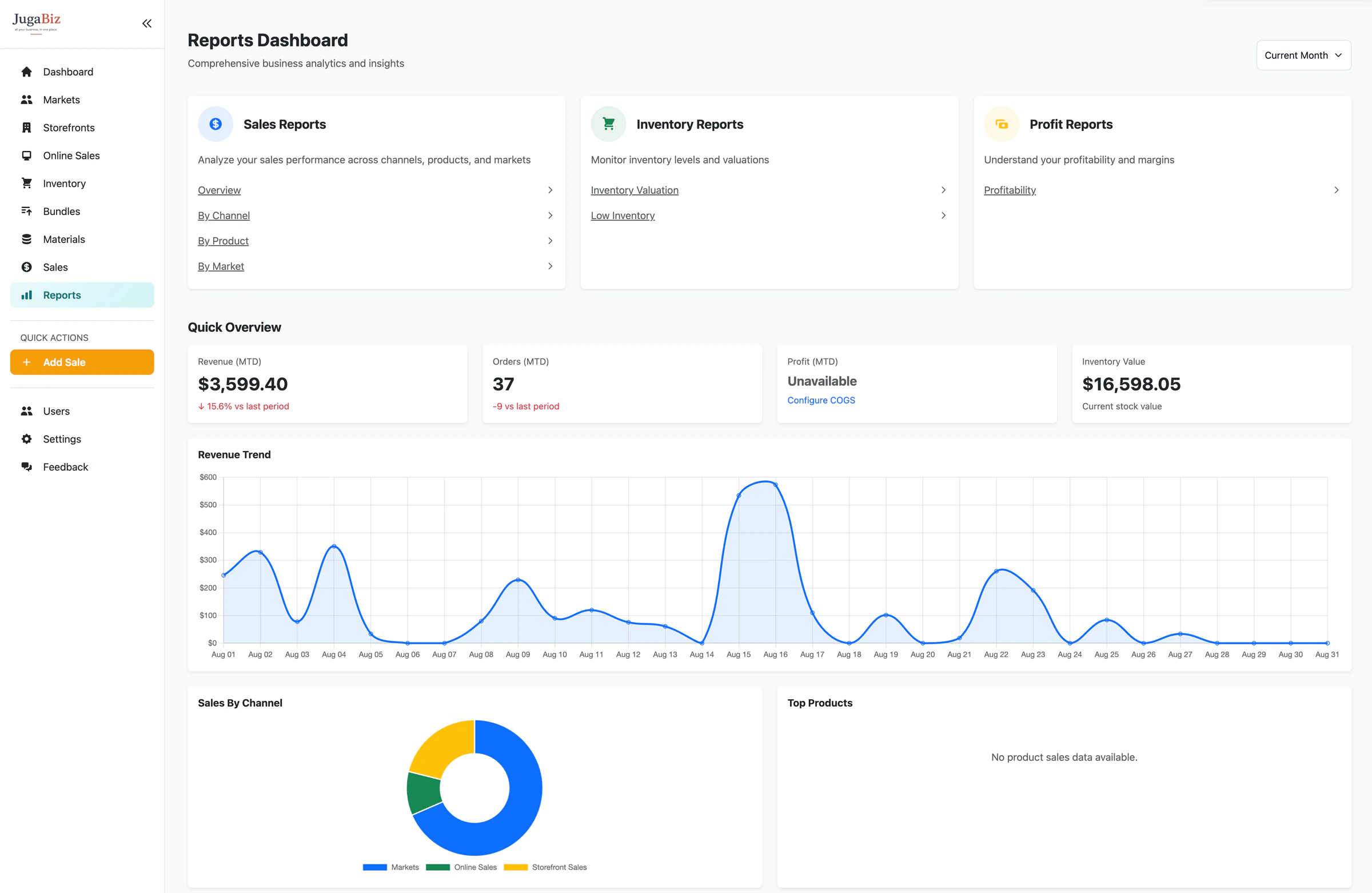Screen dimensions: 1372x893
Task: Click the JugaBiz logo
Action: (x=37, y=23)
